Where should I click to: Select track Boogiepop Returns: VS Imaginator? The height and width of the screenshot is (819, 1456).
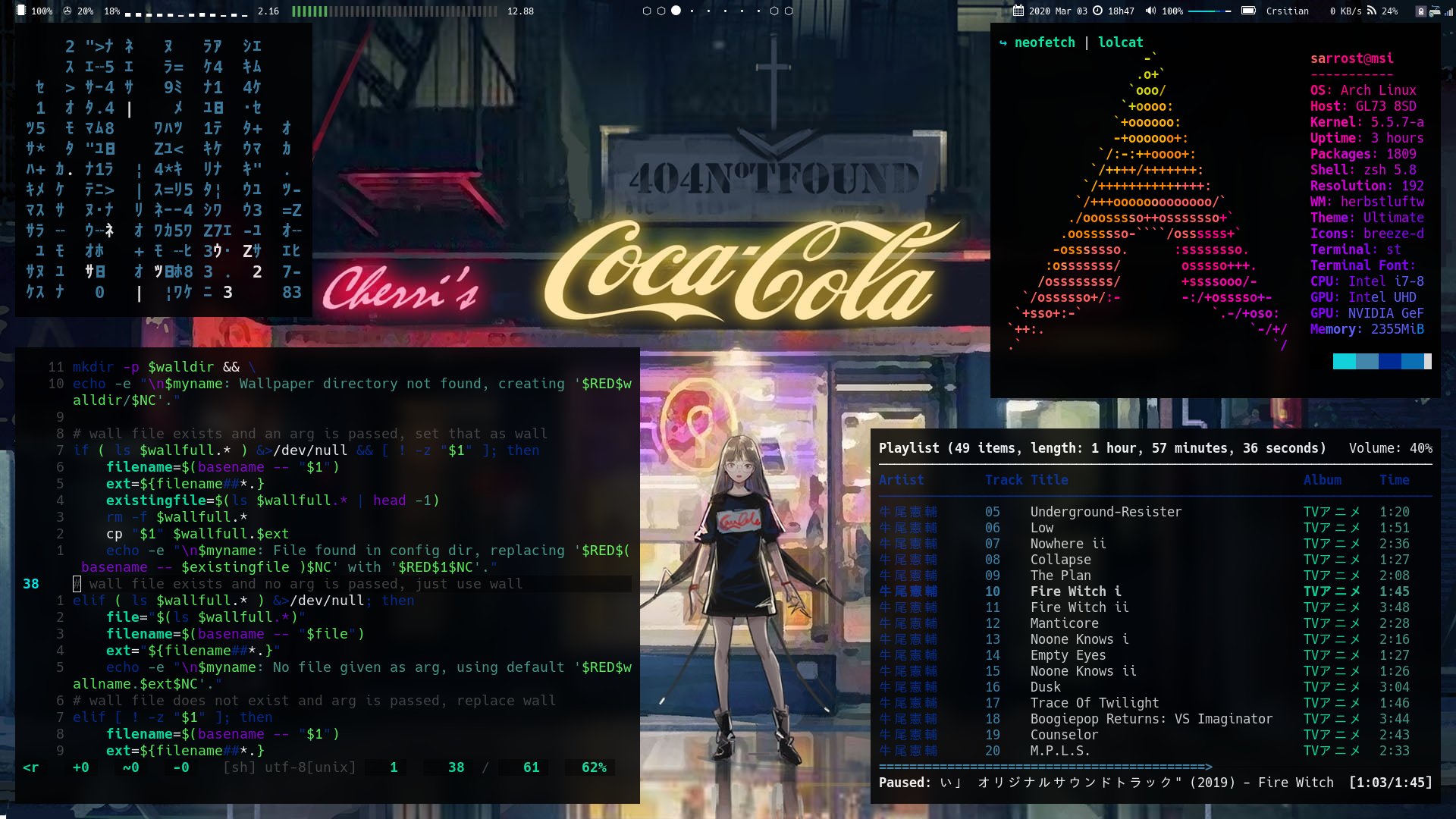point(1150,719)
